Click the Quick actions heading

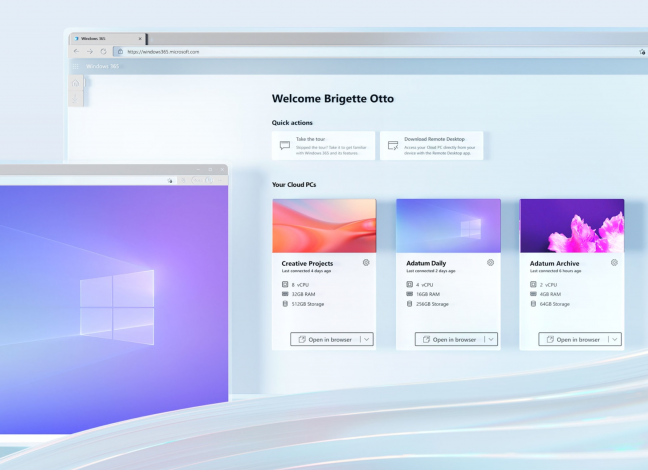tap(292, 122)
